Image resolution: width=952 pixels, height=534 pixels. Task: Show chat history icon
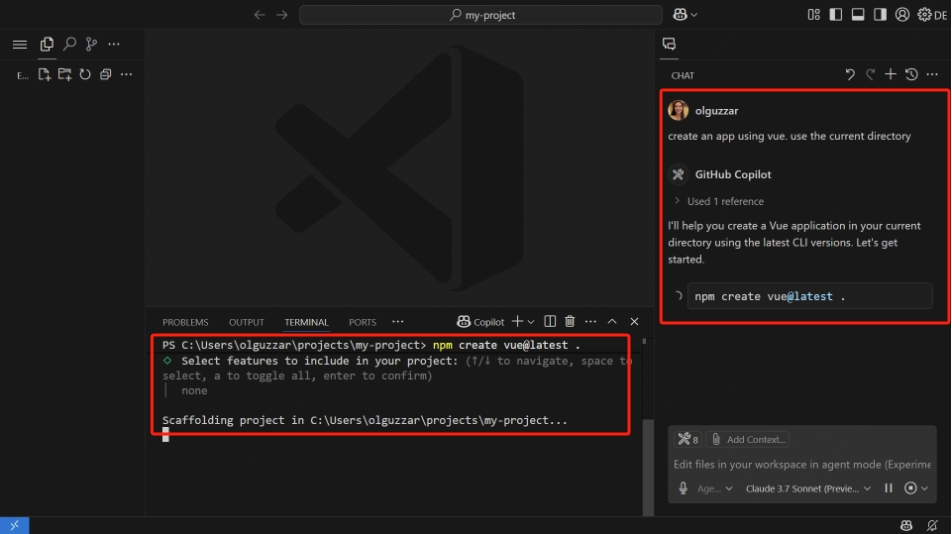[x=911, y=75]
